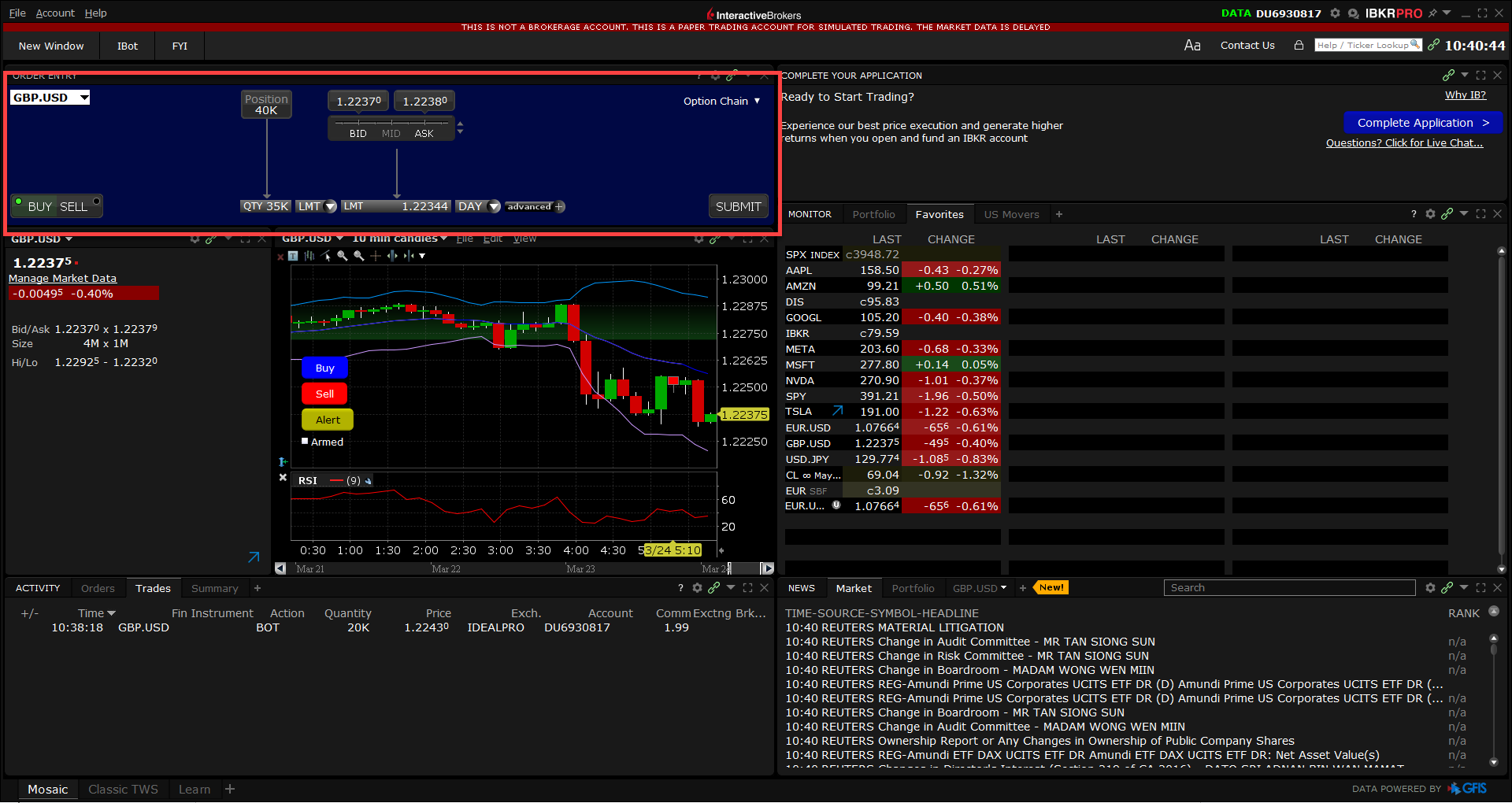Switch to the Portfolio monitor tab
This screenshot has height=803, width=1512.
click(x=873, y=214)
